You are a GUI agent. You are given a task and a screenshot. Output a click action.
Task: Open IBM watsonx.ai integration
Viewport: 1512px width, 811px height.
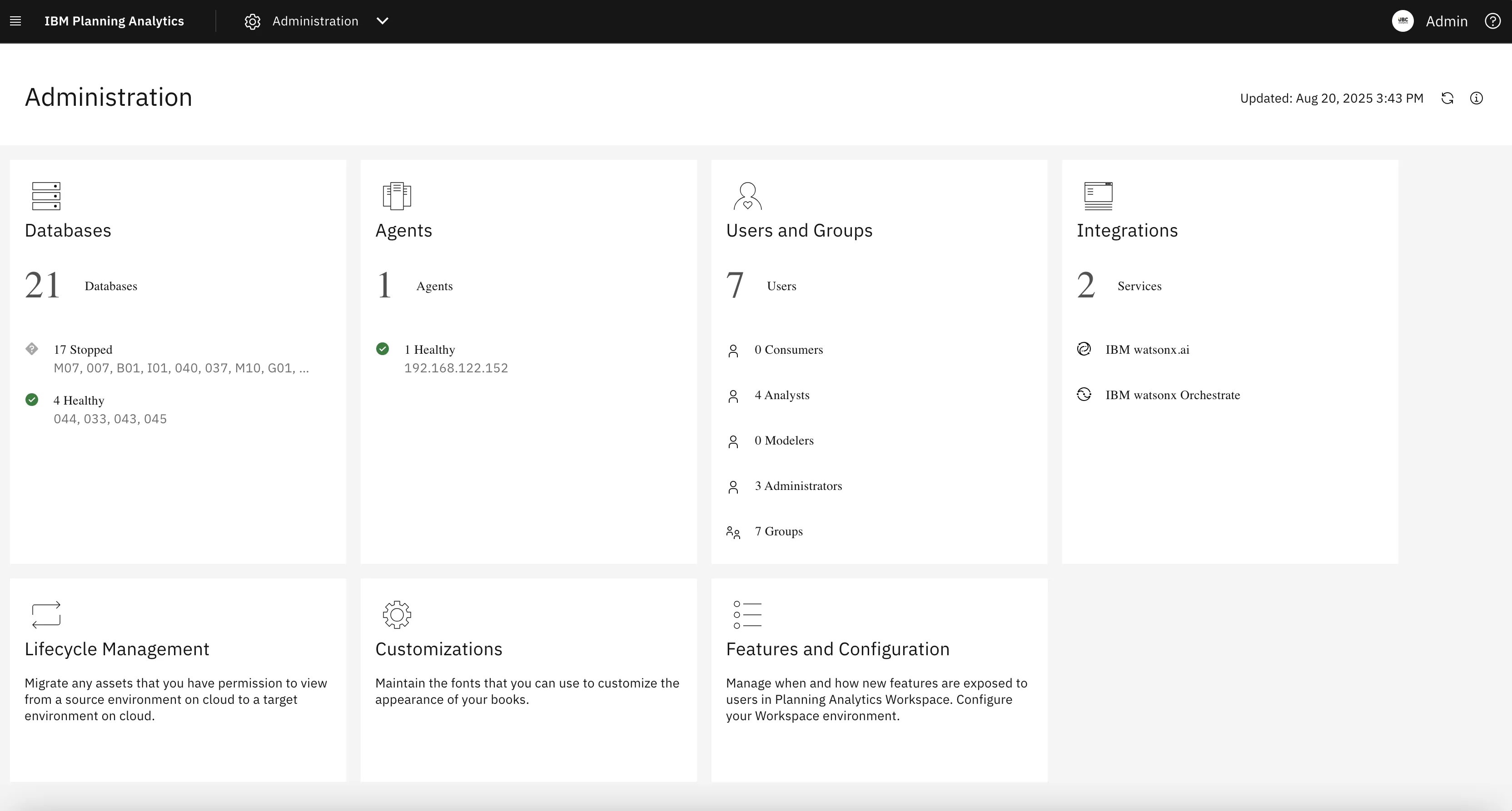point(1147,349)
